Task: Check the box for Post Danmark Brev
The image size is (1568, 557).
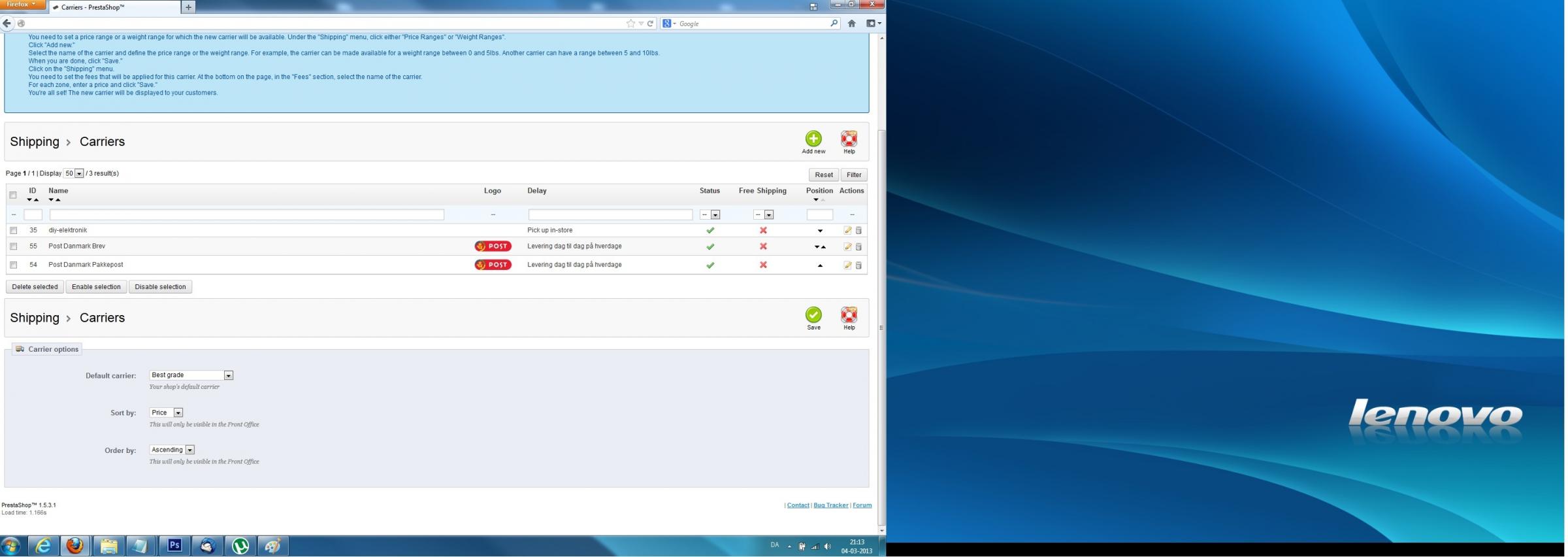Action: pyautogui.click(x=13, y=246)
